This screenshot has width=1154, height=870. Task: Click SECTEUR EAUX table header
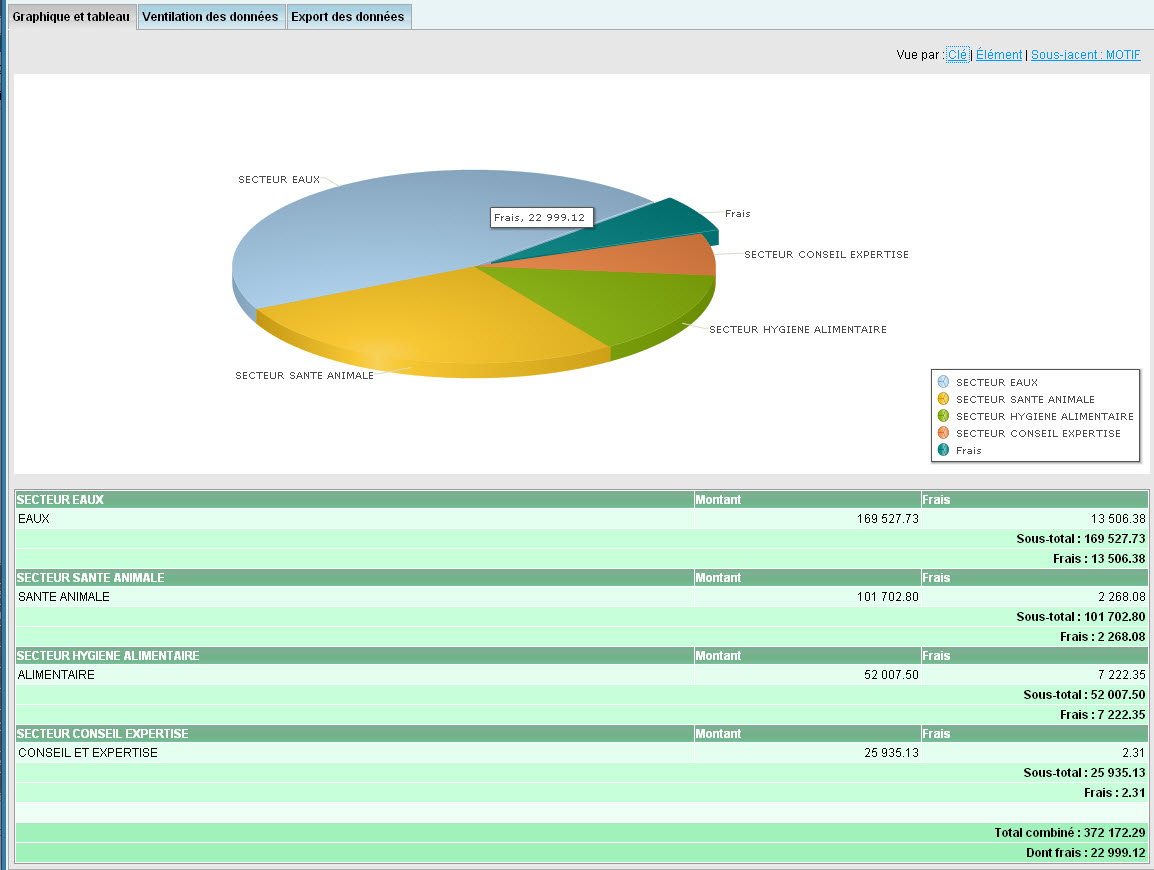[60, 499]
